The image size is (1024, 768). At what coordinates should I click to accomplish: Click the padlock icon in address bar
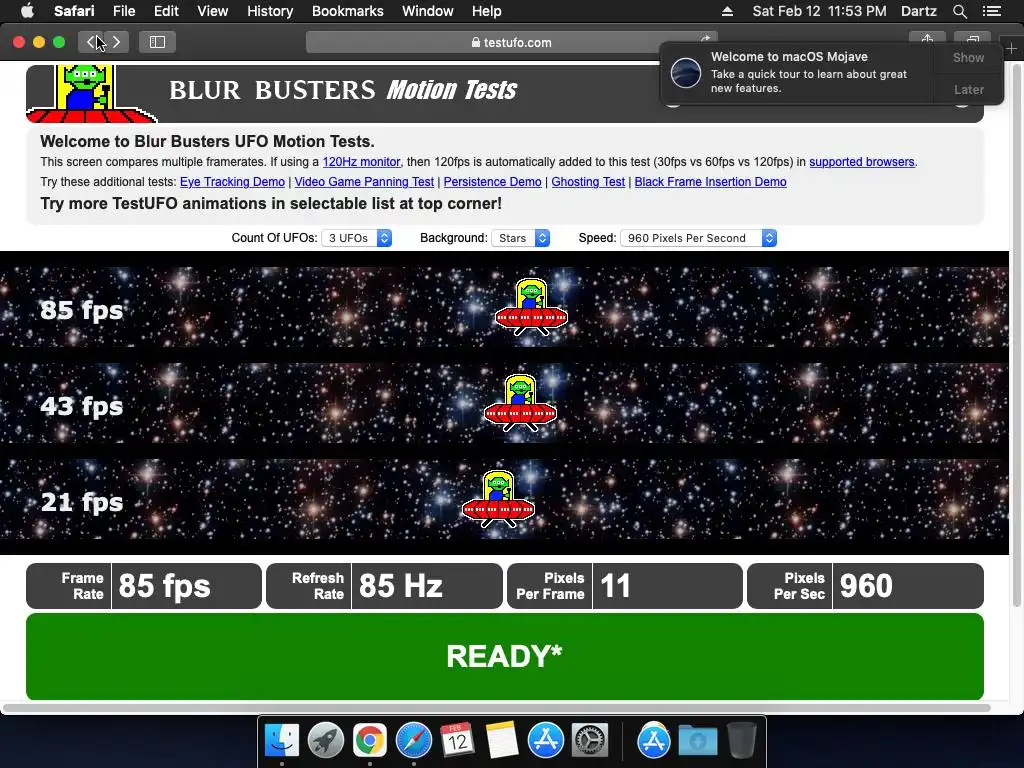point(476,42)
